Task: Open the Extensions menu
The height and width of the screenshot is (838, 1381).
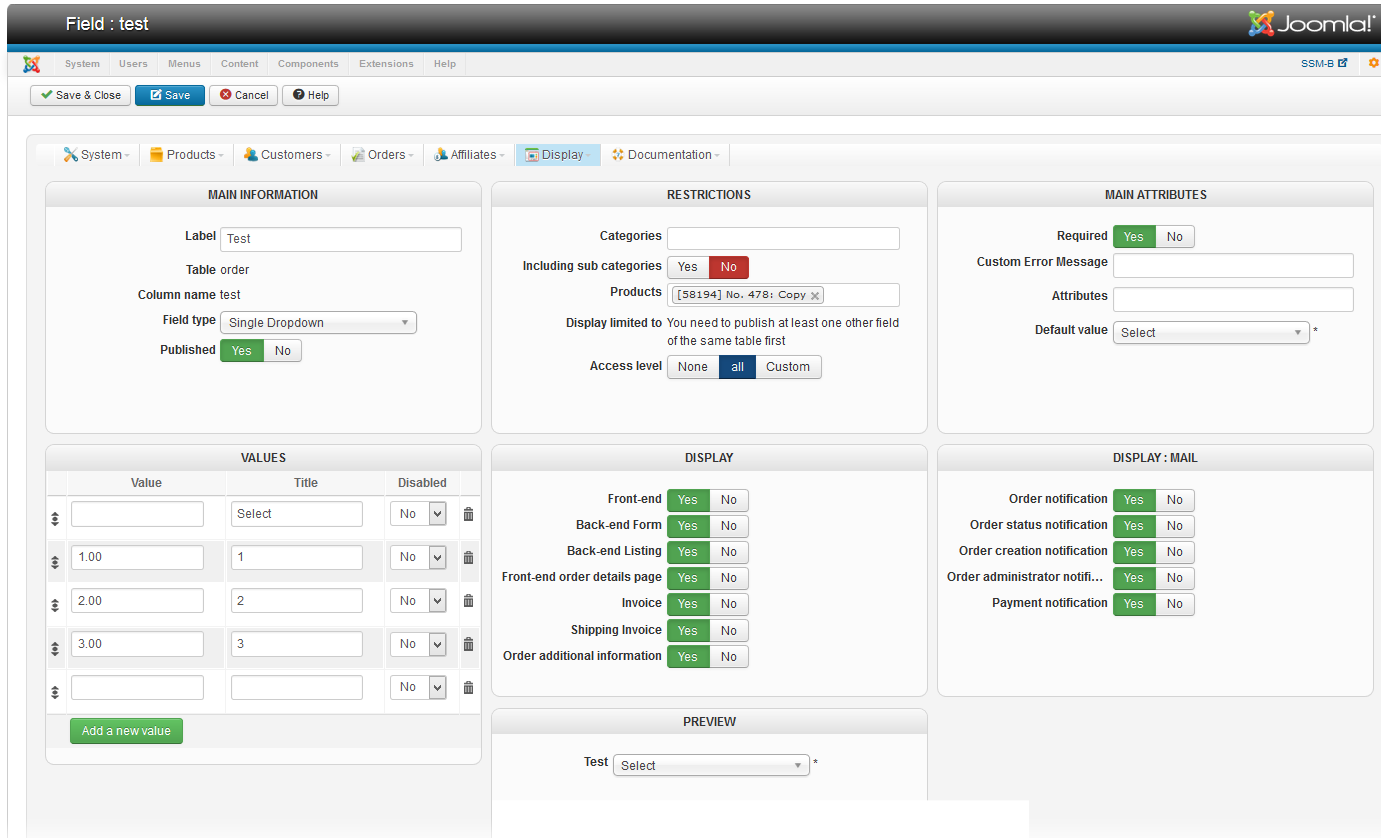Action: 386,64
